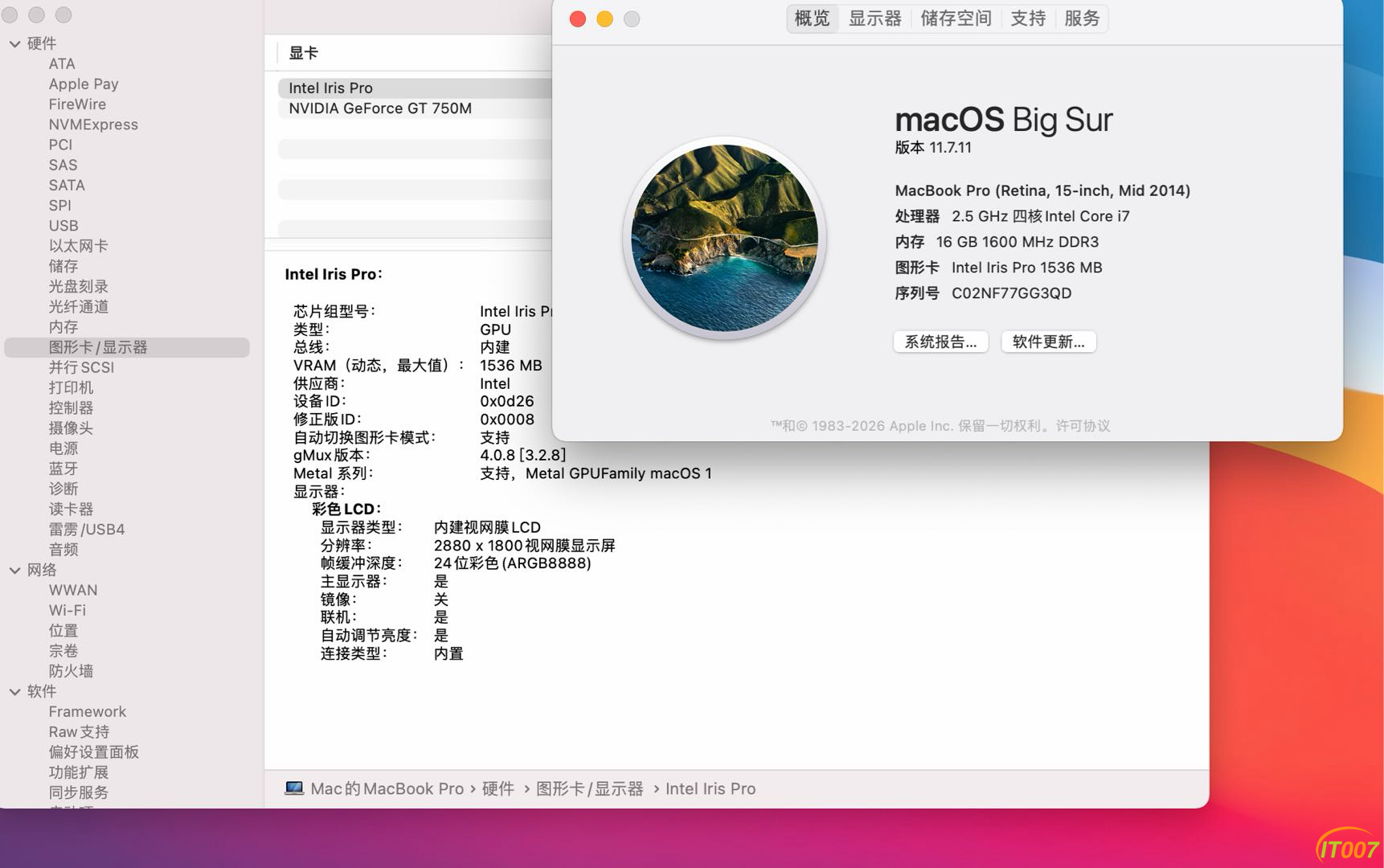The width and height of the screenshot is (1384, 868).
Task: Select NVMExpress in the sidebar
Action: tap(93, 125)
